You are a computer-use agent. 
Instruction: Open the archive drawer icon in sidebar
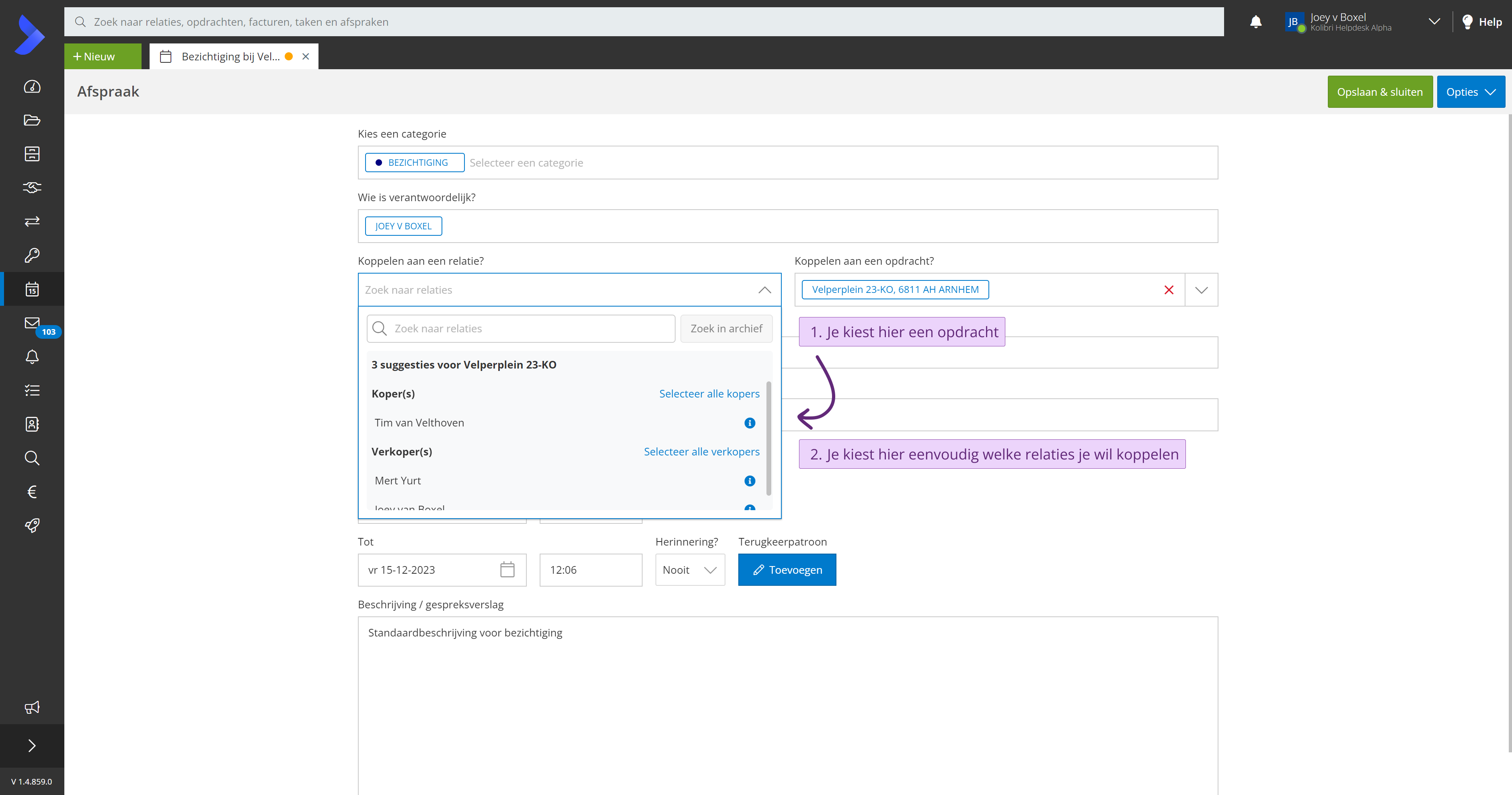tap(32, 154)
